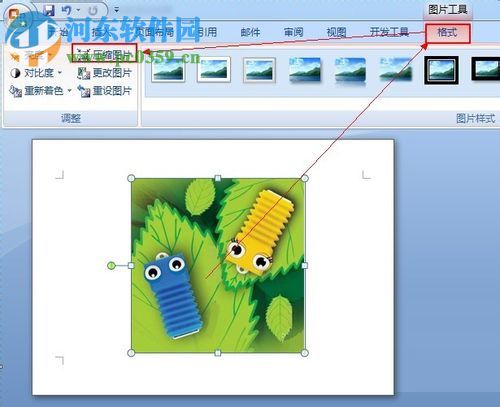The height and width of the screenshot is (407, 500).
Task: Apply the seventh picture style with double black frame
Action: coord(441,70)
